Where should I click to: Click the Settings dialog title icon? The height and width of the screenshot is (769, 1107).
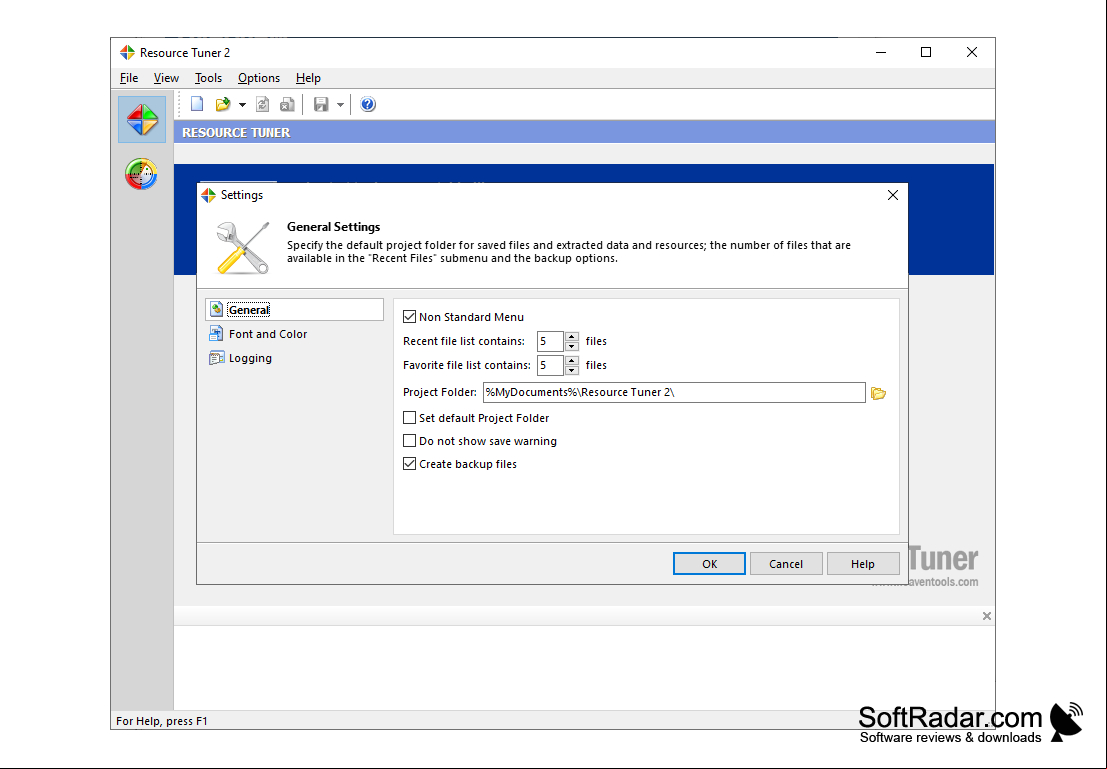(208, 195)
